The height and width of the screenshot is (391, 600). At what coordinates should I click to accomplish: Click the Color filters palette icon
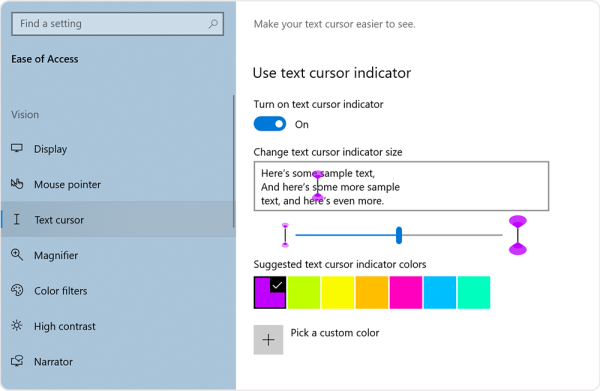pyautogui.click(x=17, y=290)
